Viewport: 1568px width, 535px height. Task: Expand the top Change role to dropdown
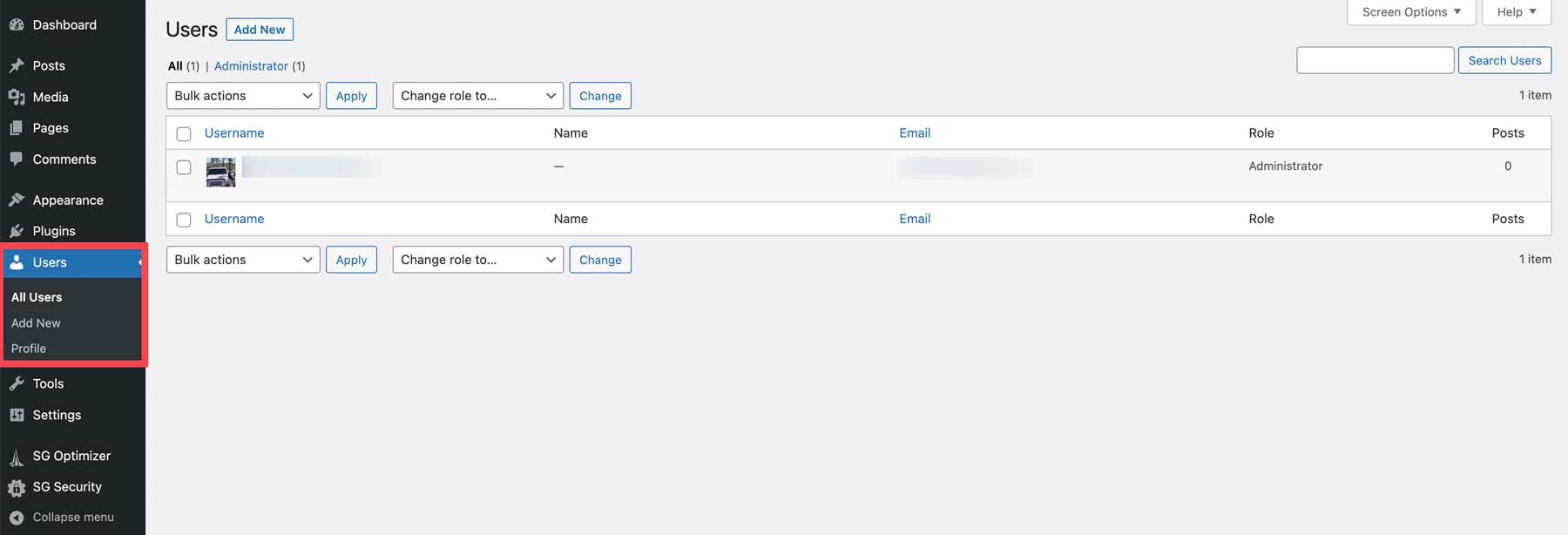(x=477, y=96)
